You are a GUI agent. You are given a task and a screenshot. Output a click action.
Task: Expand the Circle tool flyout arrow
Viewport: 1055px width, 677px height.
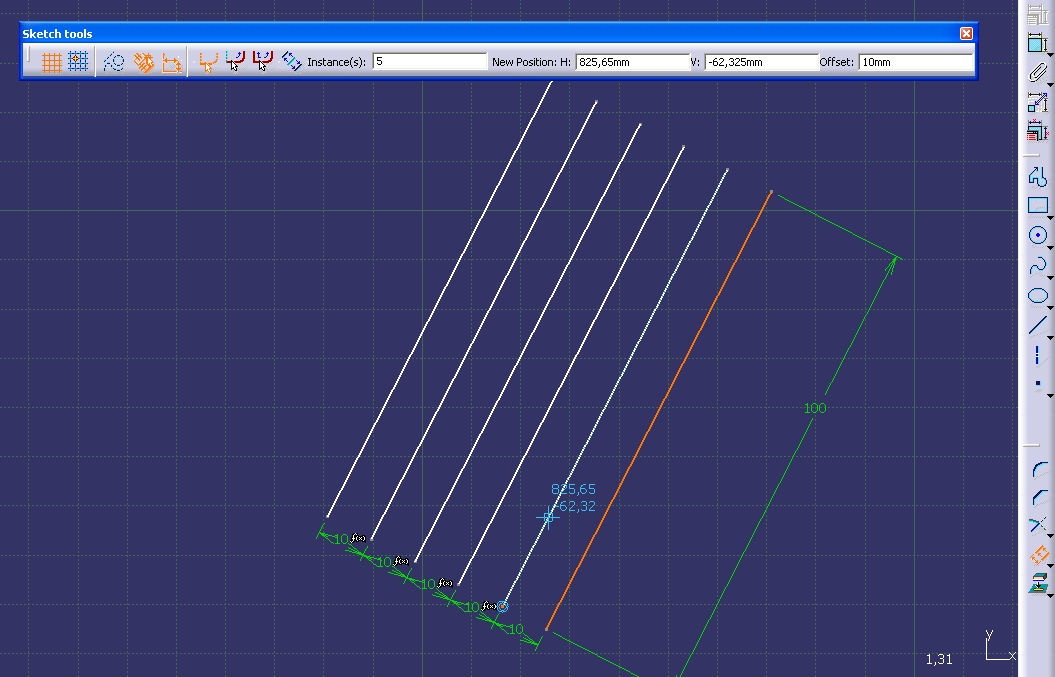(x=1050, y=248)
